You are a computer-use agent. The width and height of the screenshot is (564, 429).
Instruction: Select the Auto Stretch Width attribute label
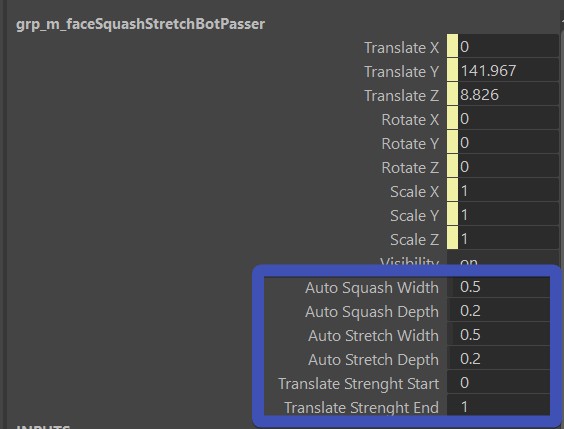click(373, 336)
